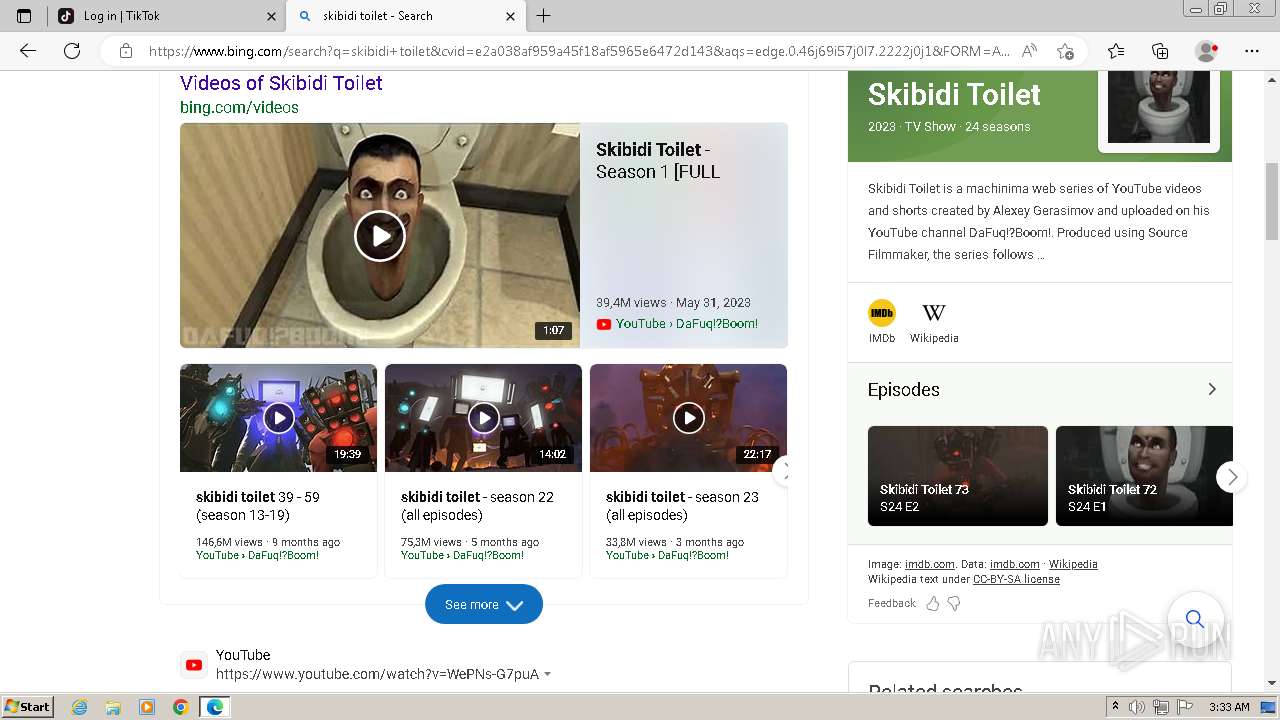Image resolution: width=1280 pixels, height=720 pixels.
Task: Open Google Chrome from the taskbar
Action: tap(181, 707)
